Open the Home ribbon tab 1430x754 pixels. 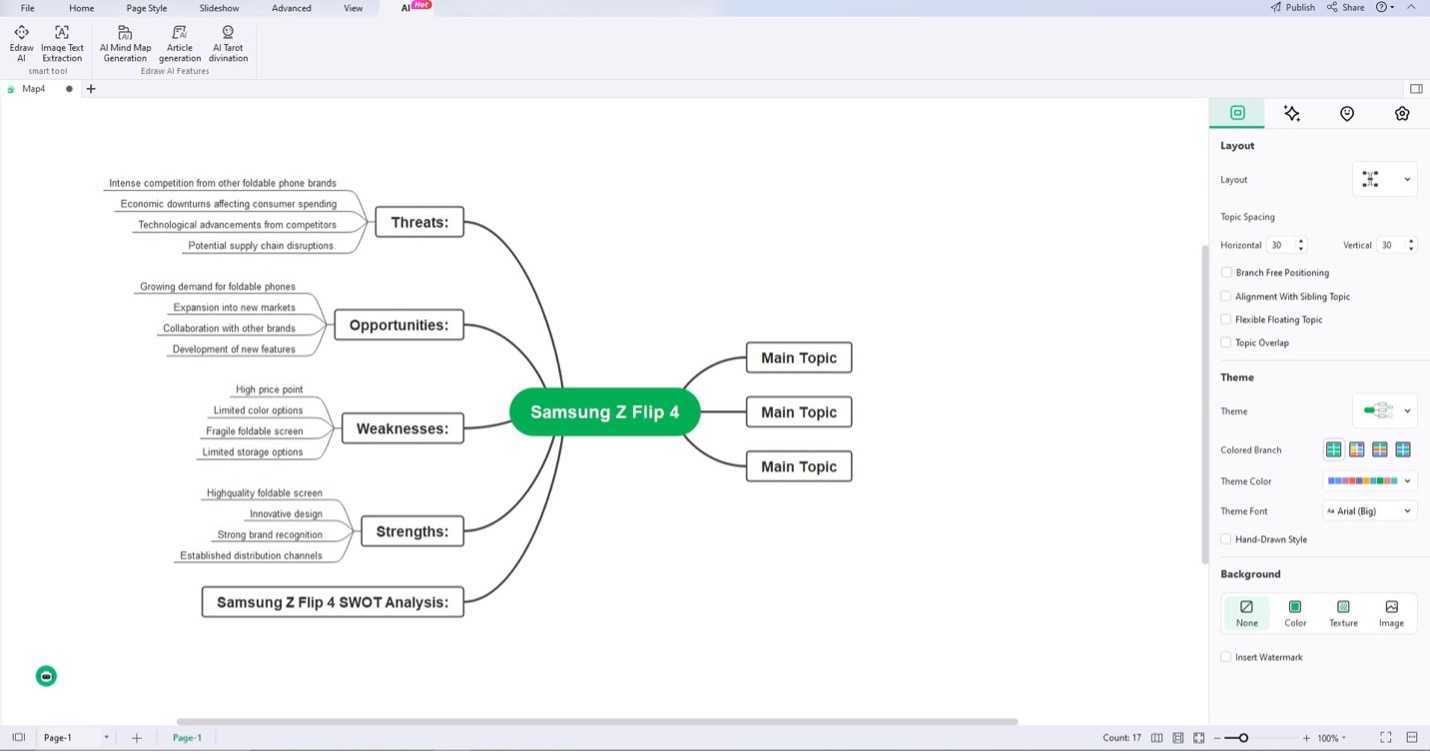pyautogui.click(x=82, y=8)
